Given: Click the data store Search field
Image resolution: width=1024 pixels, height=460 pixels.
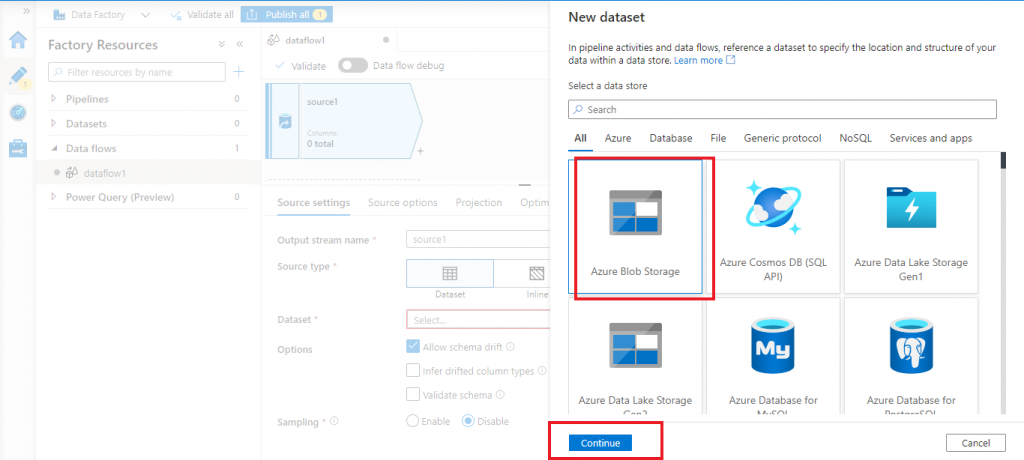Looking at the screenshot, I should tap(782, 110).
